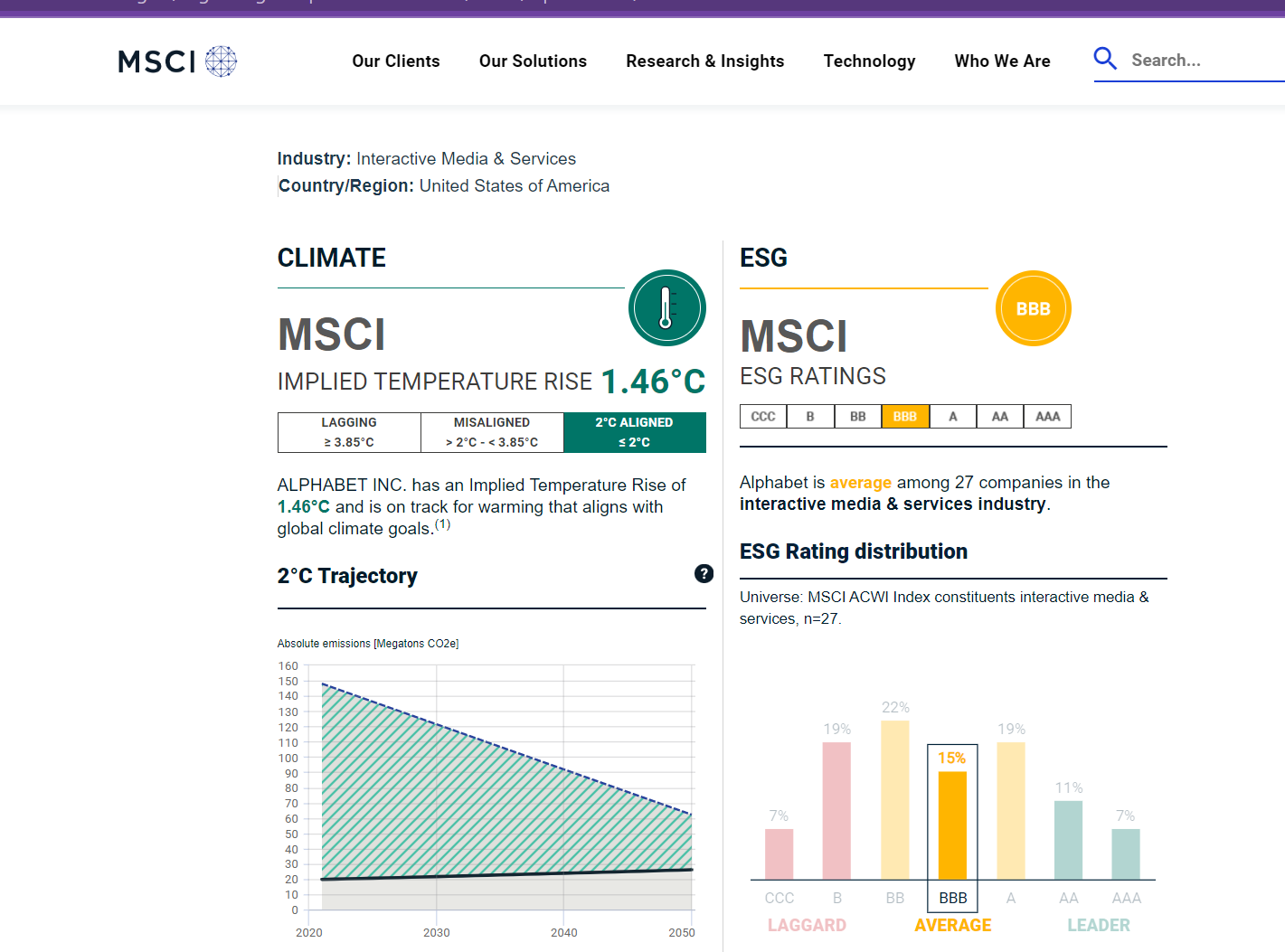
Task: Click the climate thermometer icon
Action: (x=667, y=307)
